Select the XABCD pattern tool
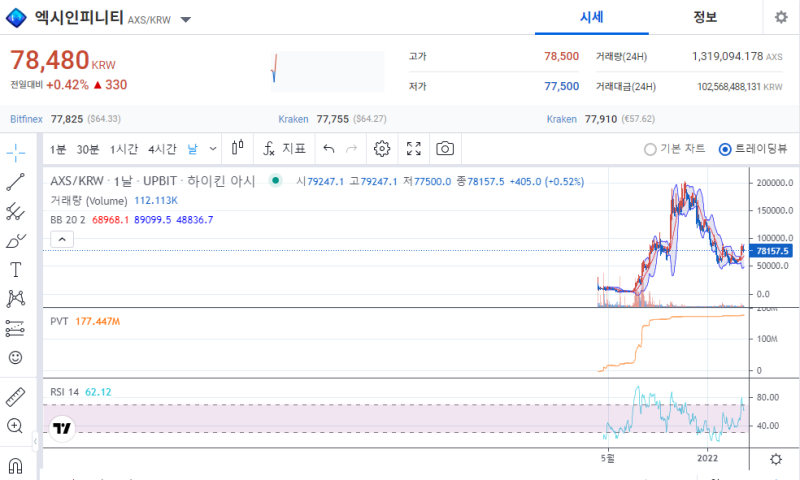800x480 pixels. pyautogui.click(x=15, y=298)
